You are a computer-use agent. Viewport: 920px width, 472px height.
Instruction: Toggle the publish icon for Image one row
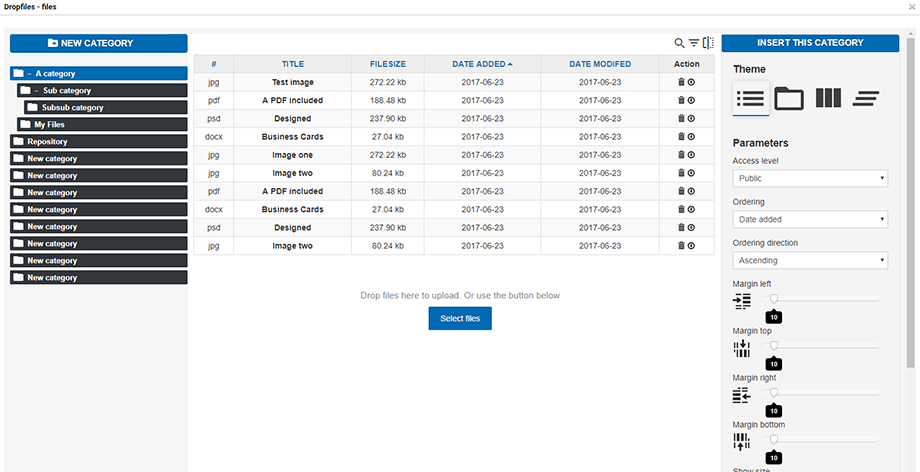(691, 155)
